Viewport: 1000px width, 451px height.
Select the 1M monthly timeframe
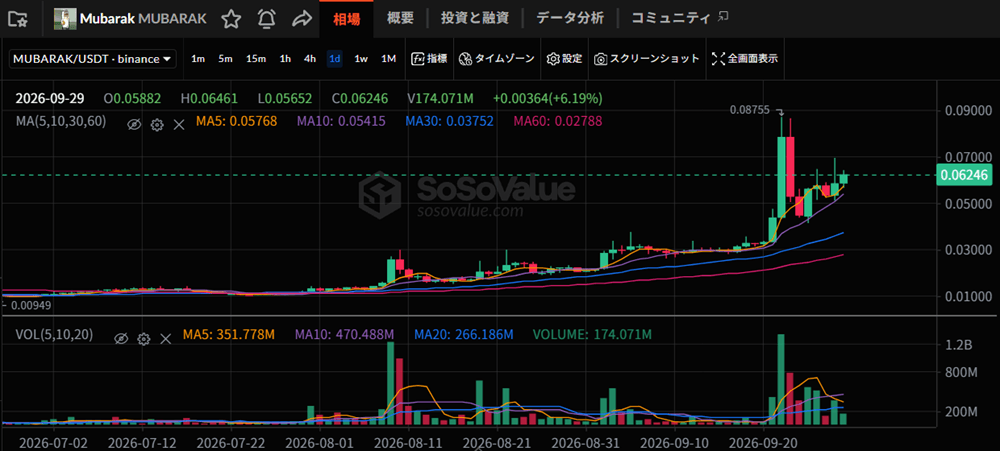(x=388, y=59)
